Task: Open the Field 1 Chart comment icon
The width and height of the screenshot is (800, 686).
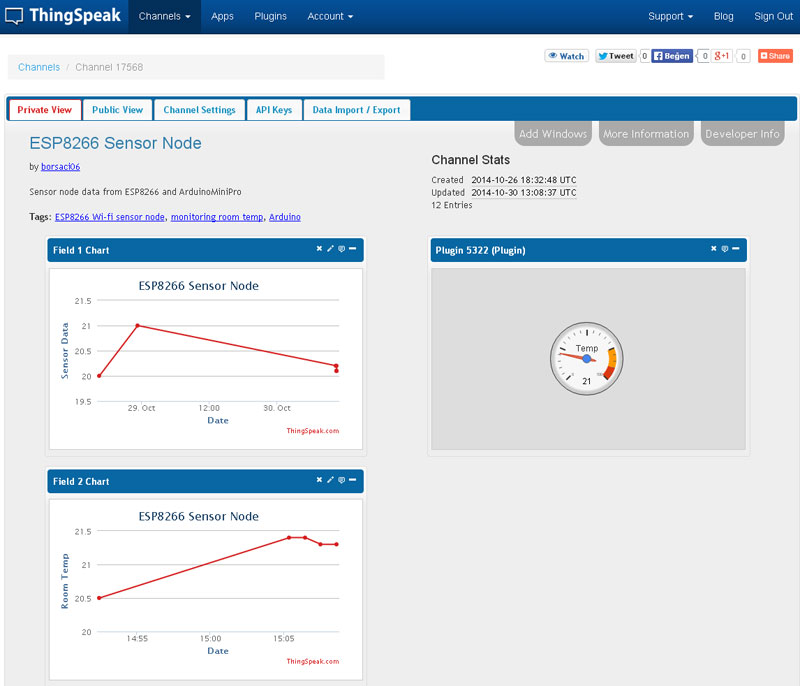Action: point(341,248)
